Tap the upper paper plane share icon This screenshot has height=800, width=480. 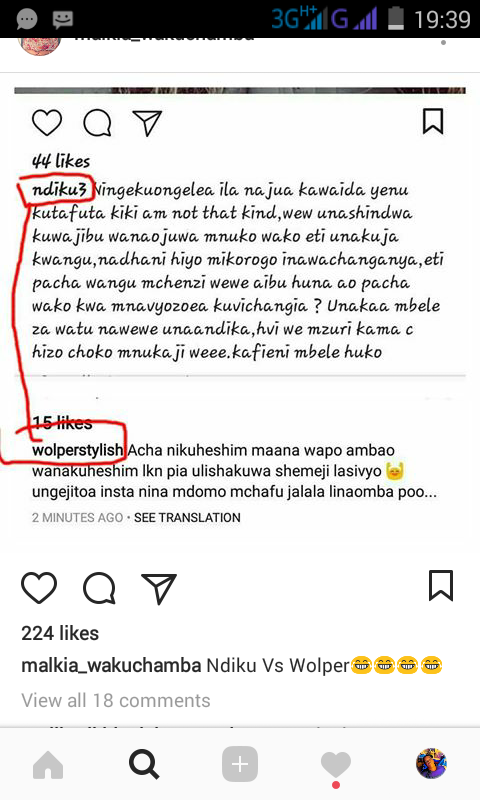(147, 123)
